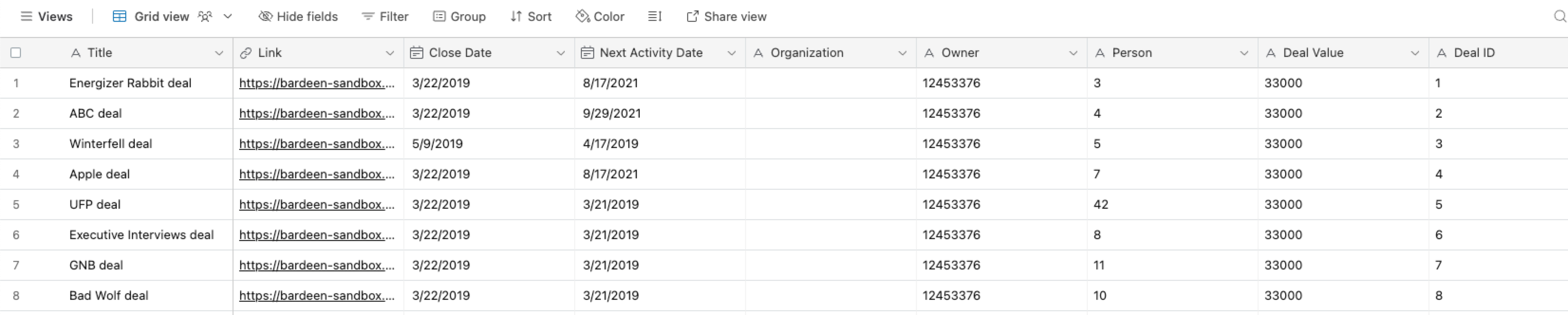Select row number 1

16,83
